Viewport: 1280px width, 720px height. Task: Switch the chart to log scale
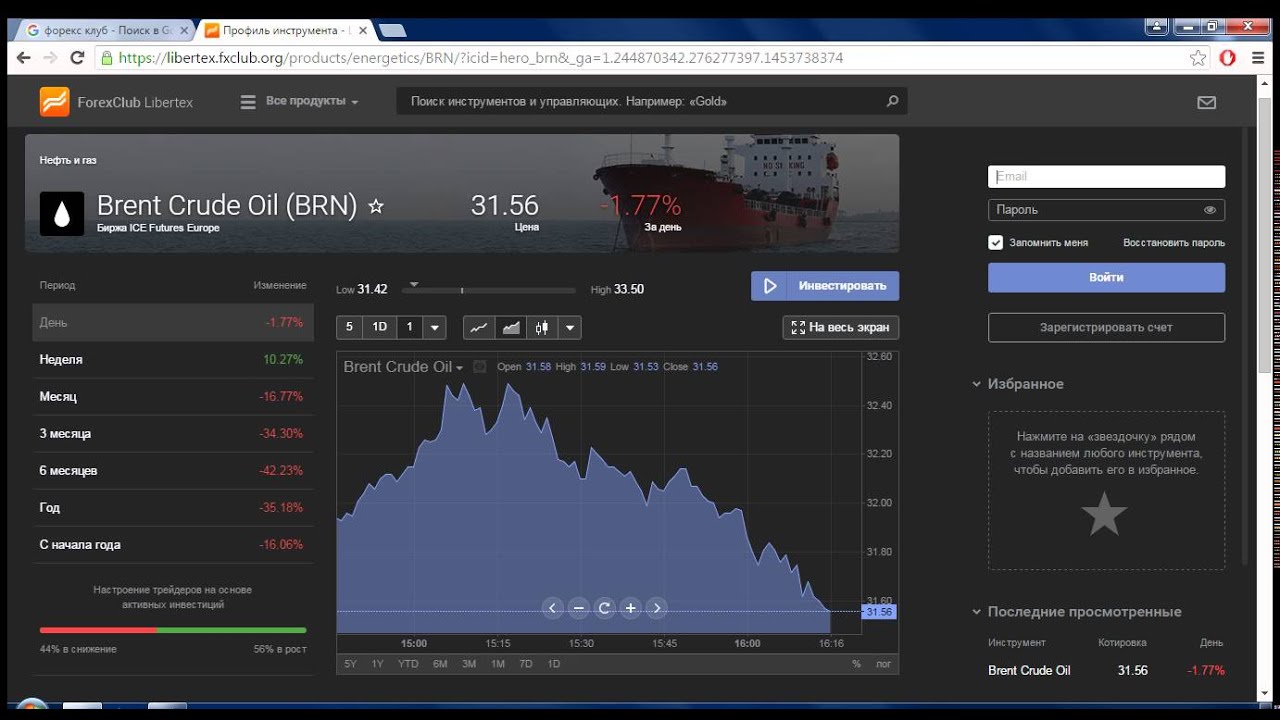tap(884, 664)
